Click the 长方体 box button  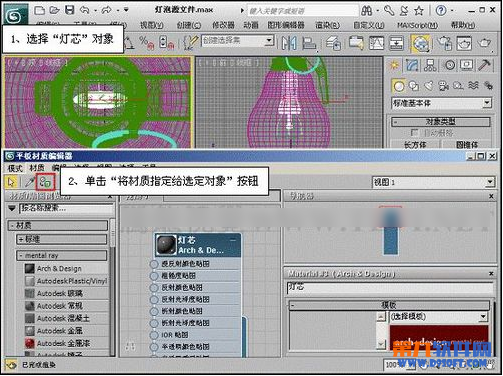(415, 145)
